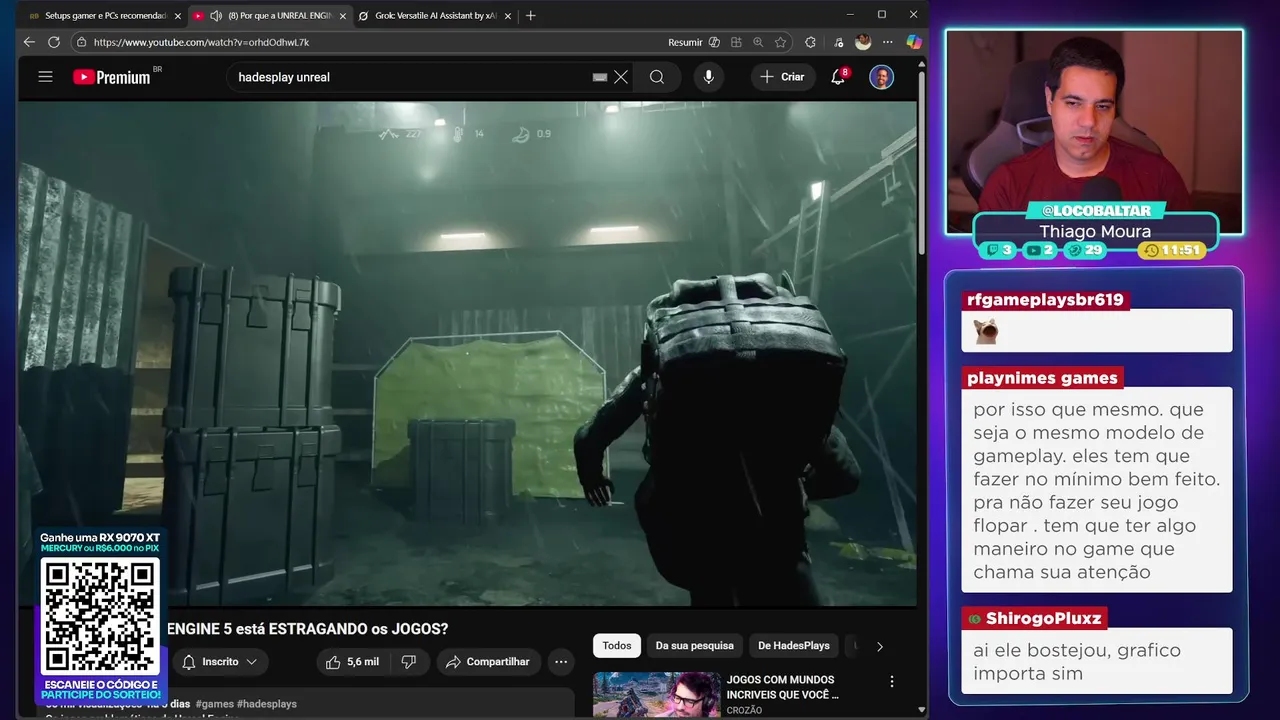The width and height of the screenshot is (1280, 720).
Task: Click the #games hashtag link
Action: 213,704
